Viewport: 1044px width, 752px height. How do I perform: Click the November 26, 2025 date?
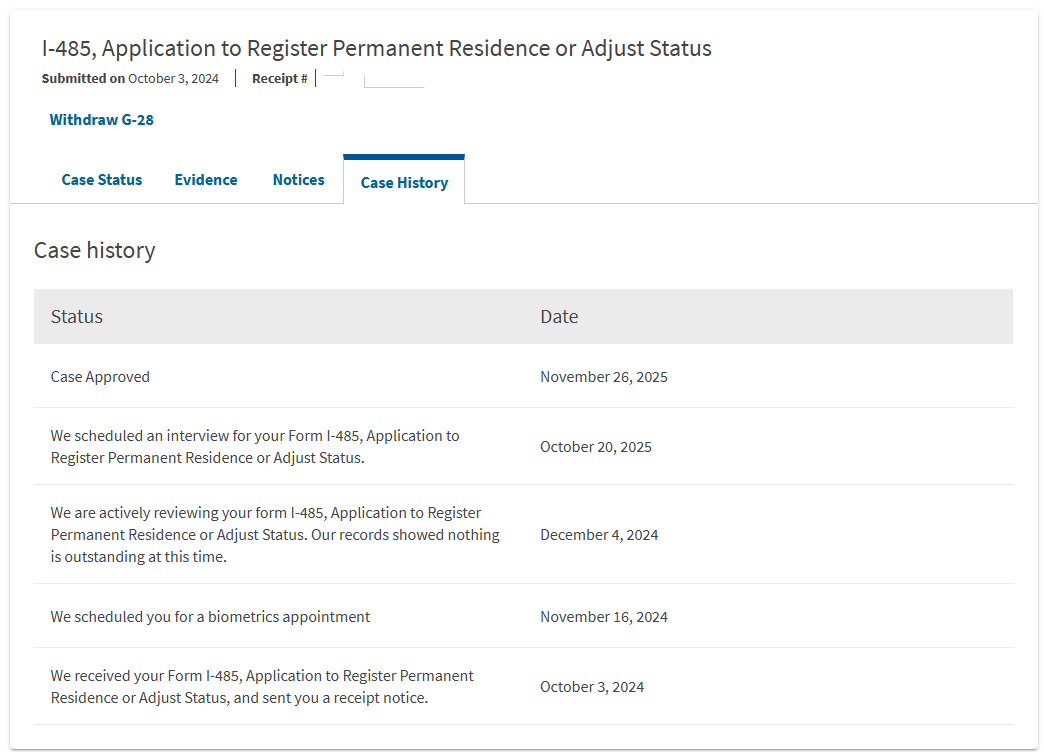coord(604,377)
